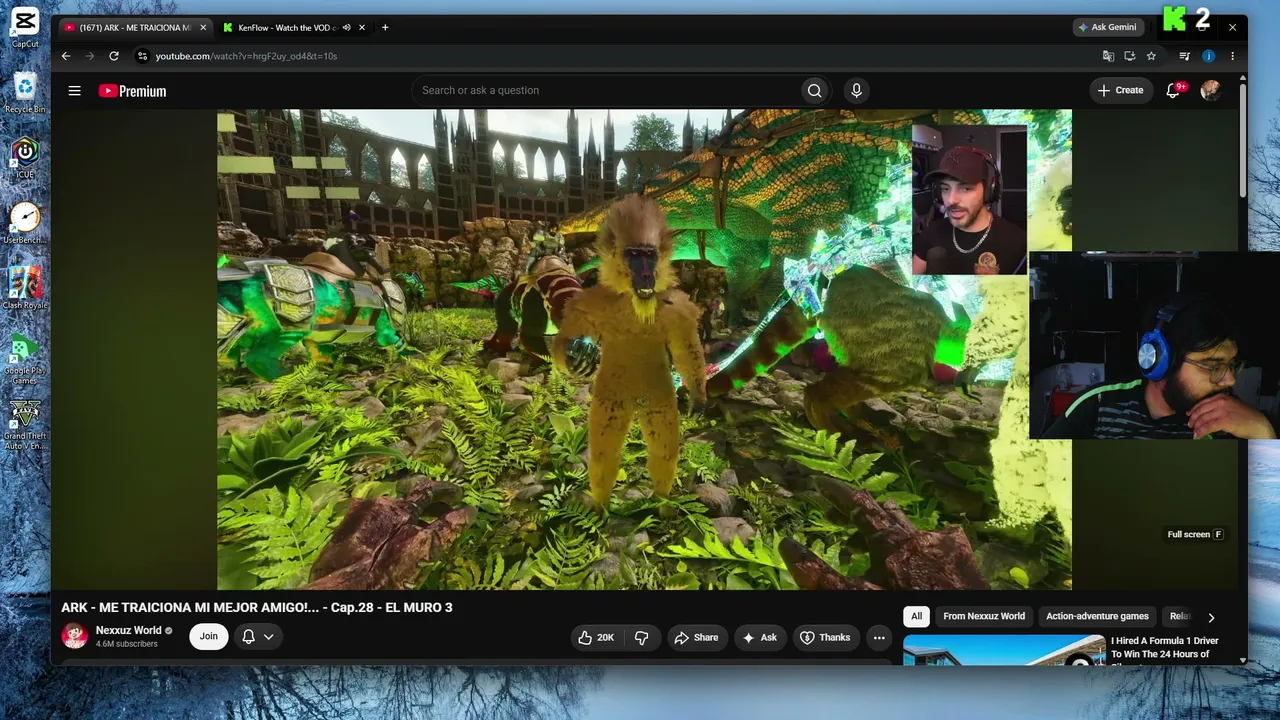Expand notification bell options for Nexxuz World
The height and width of the screenshot is (720, 1280).
pos(258,637)
